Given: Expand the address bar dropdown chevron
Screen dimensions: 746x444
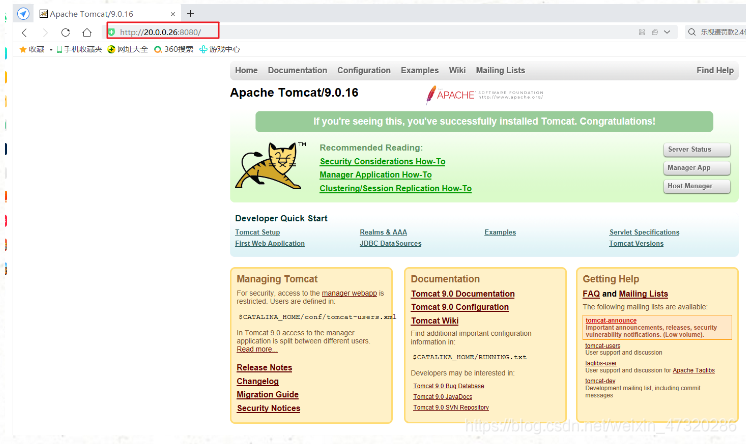Looking at the screenshot, I should point(667,32).
